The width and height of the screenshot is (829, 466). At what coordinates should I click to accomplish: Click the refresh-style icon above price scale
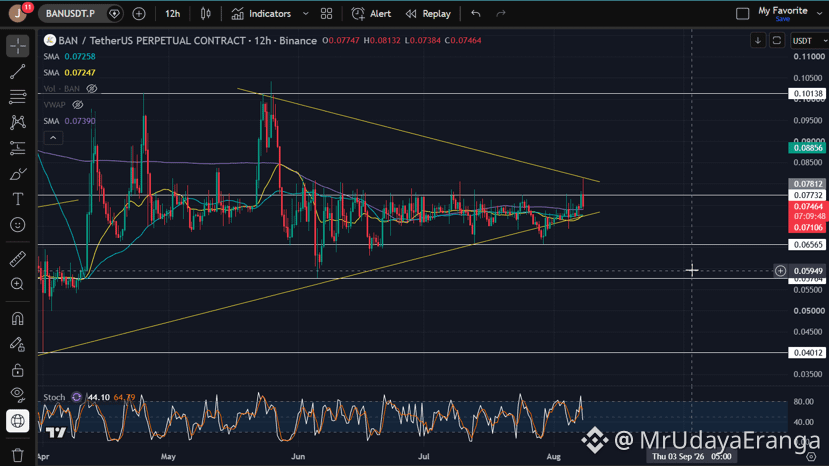[x=777, y=41]
